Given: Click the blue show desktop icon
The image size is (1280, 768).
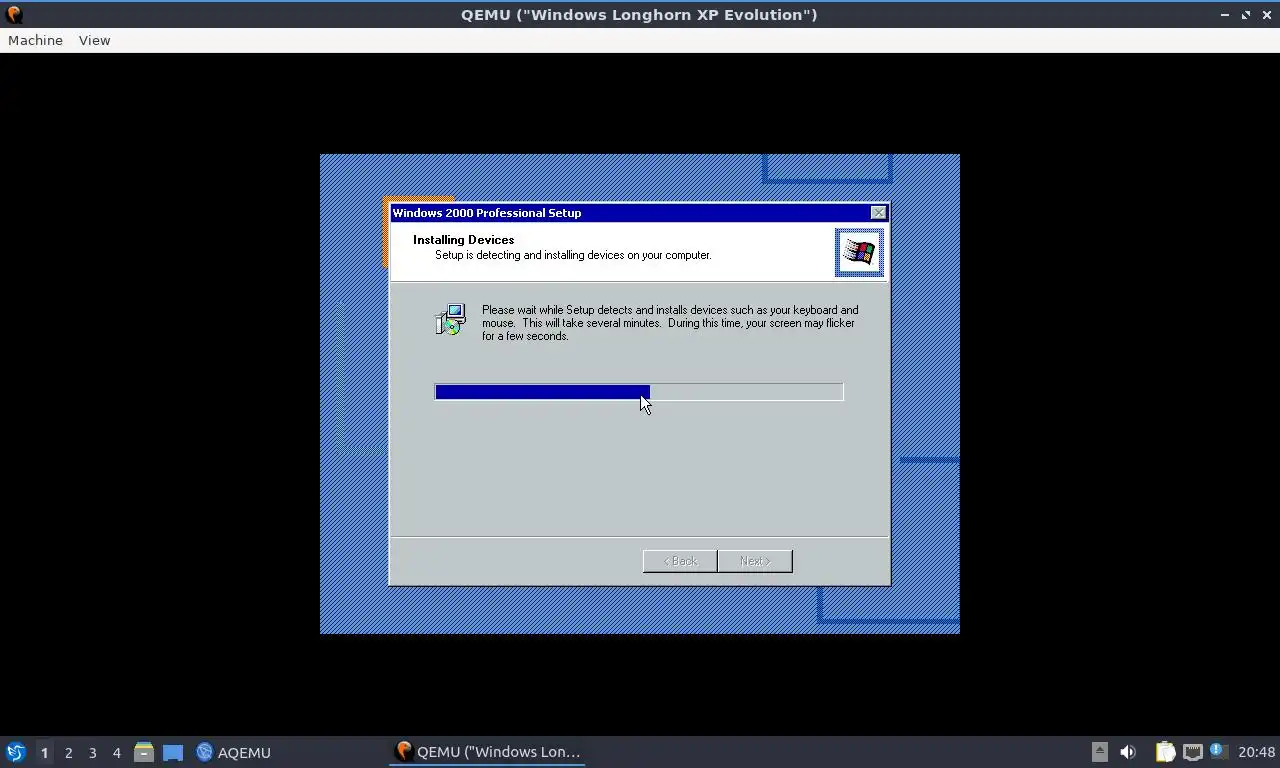Looking at the screenshot, I should (173, 752).
